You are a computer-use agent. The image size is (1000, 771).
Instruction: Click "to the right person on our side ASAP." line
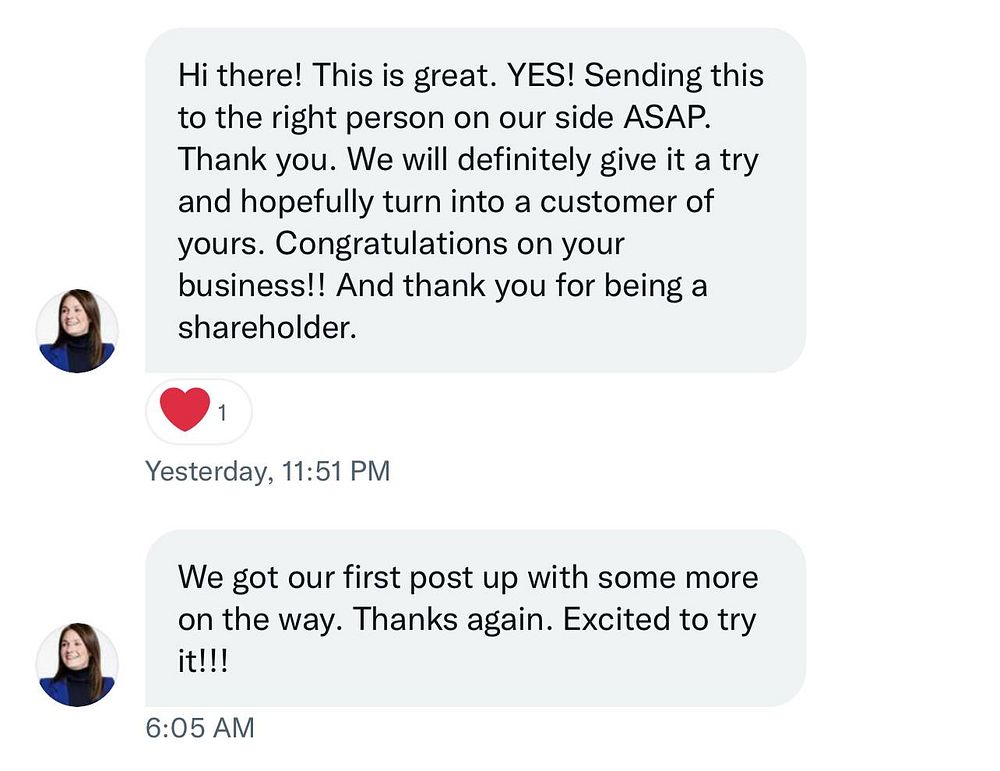click(x=445, y=118)
